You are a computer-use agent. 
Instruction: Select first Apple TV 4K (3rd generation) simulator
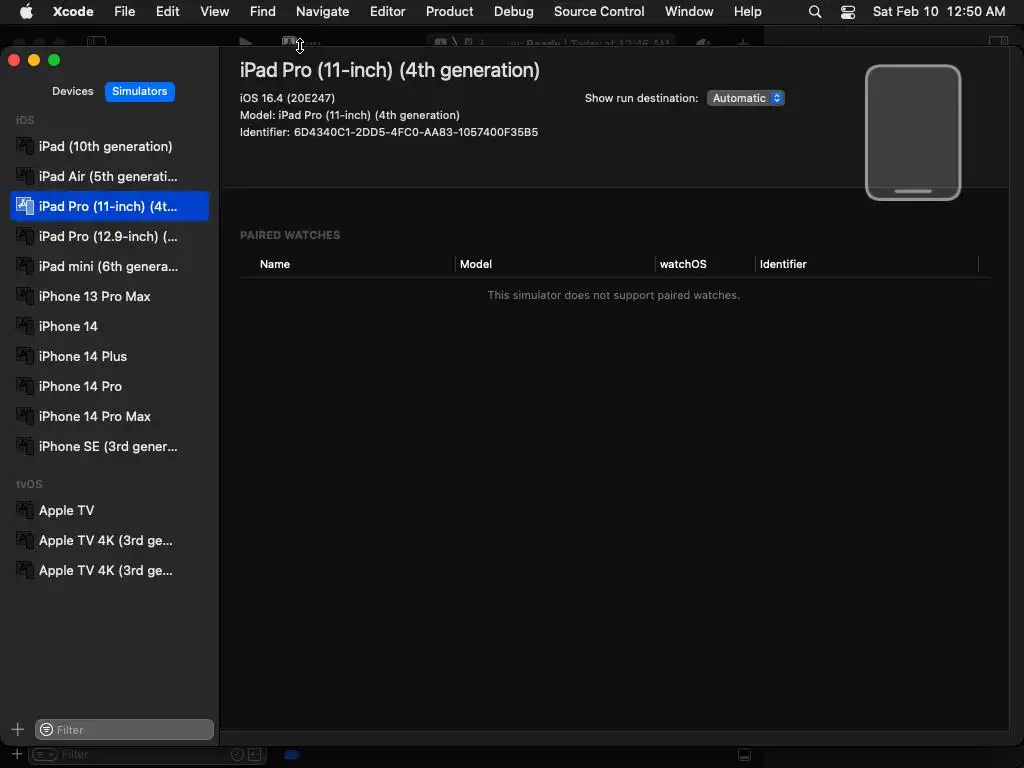[109, 540]
